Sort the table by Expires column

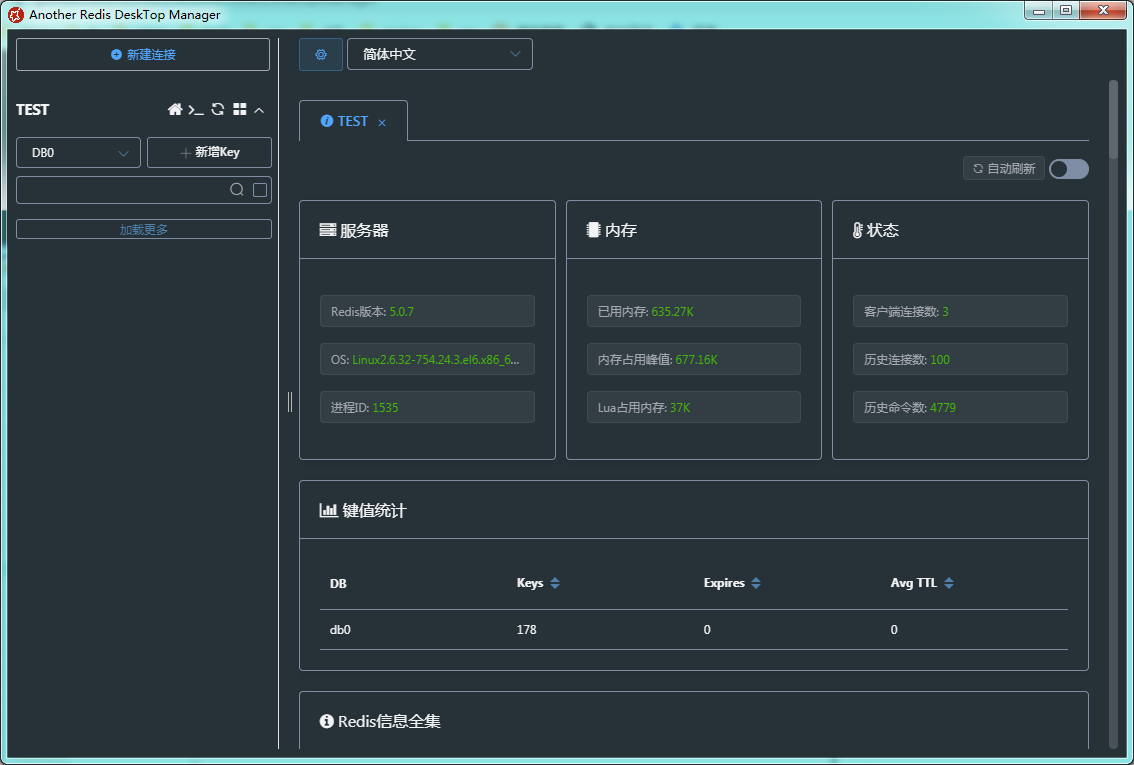click(x=756, y=583)
